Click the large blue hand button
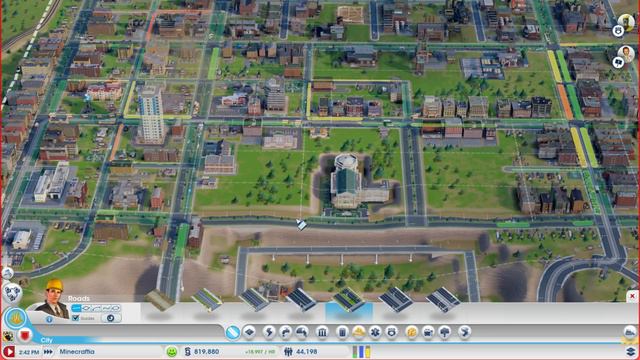This screenshot has width=640, height=360. coord(16,319)
